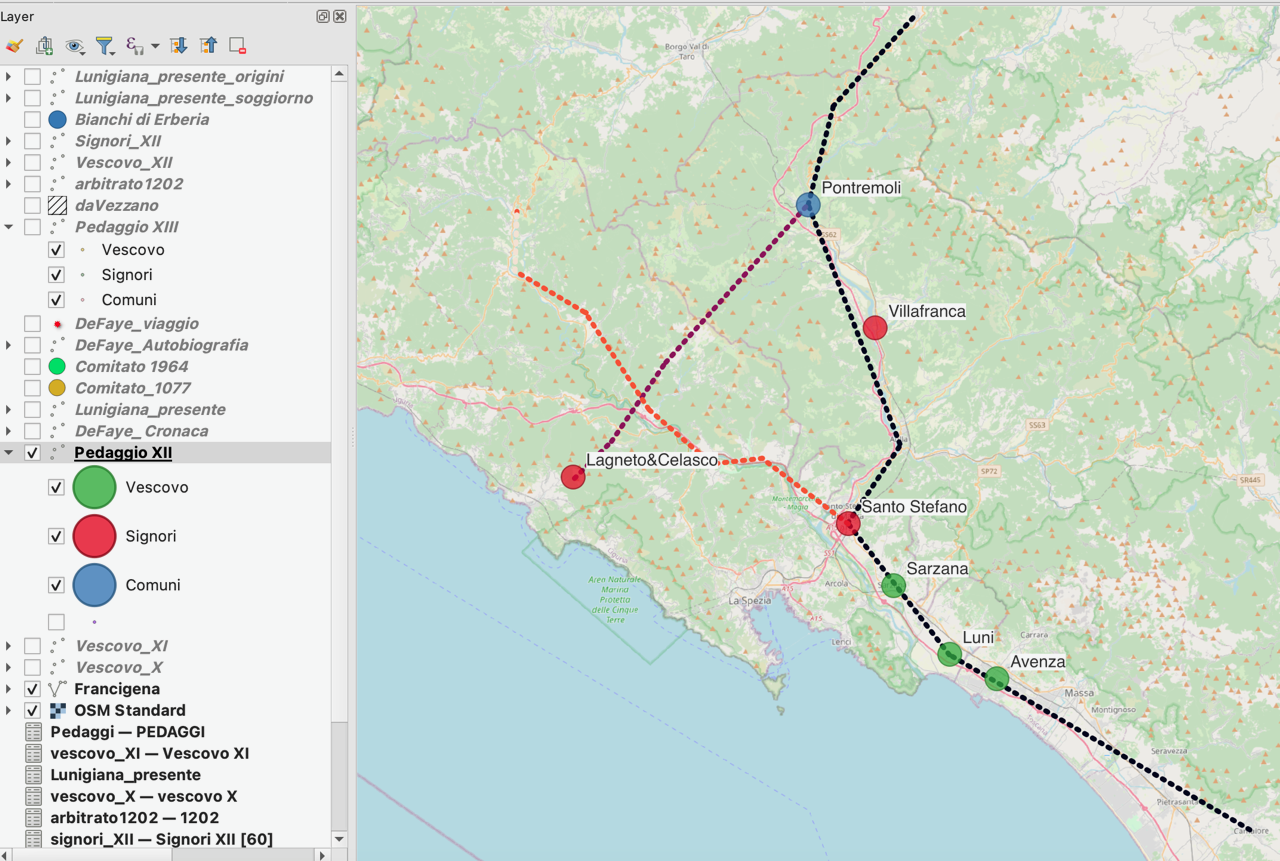
Task: Float the Layer panel with undock icon
Action: click(323, 17)
